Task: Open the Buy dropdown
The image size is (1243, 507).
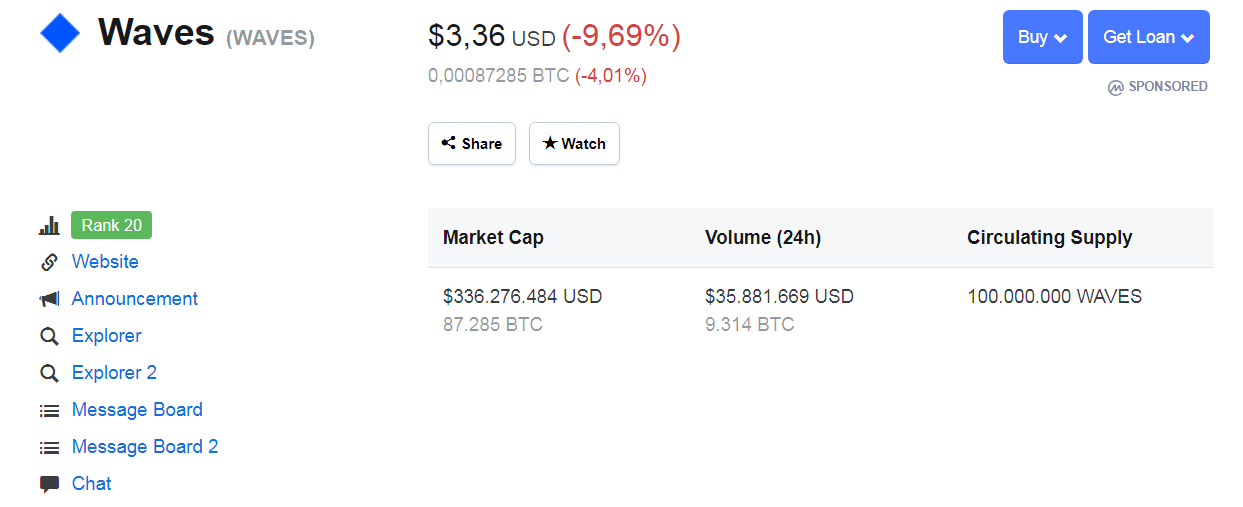Action: pyautogui.click(x=1043, y=37)
